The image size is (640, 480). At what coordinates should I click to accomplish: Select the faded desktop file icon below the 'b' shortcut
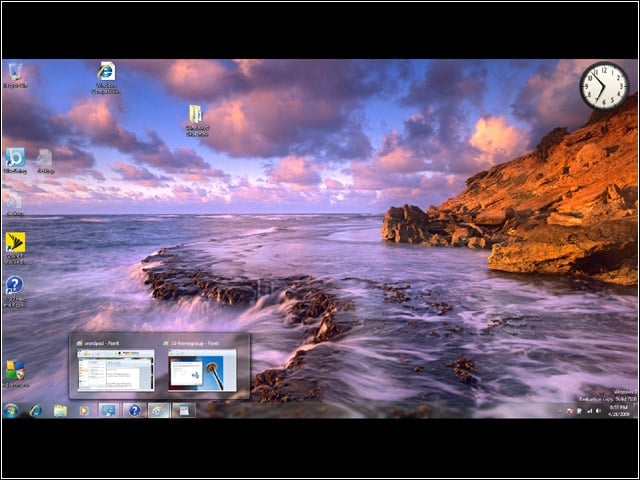15,204
